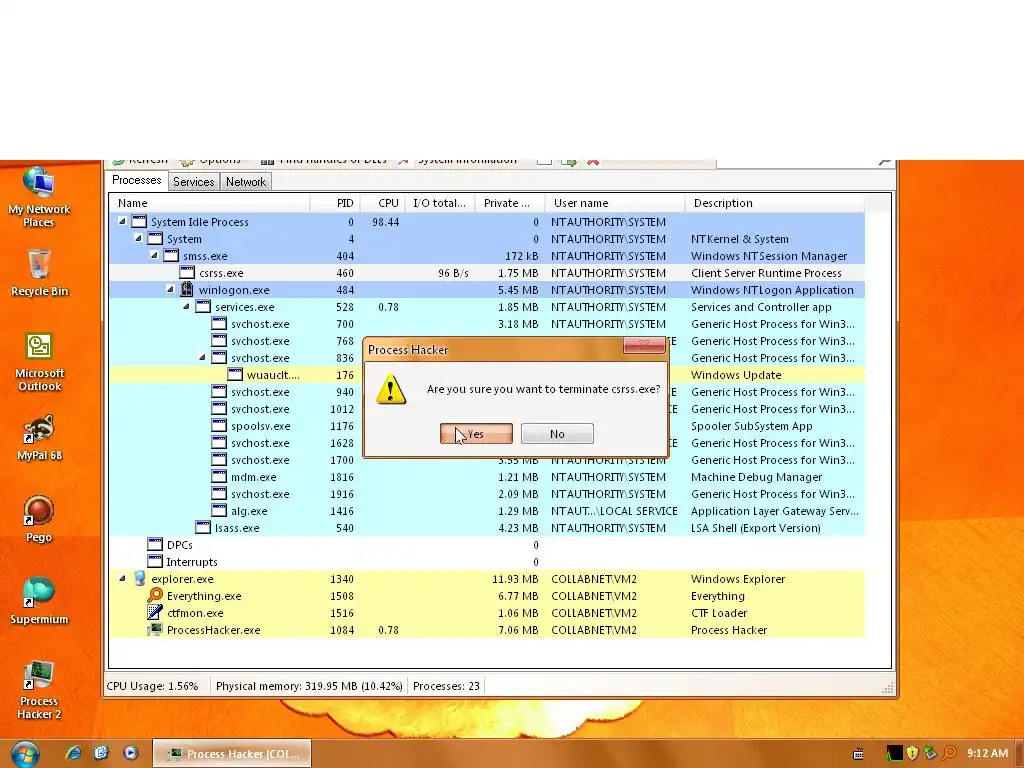Cancel termination with the No button
Image resolution: width=1024 pixels, height=768 pixels.
pos(557,434)
